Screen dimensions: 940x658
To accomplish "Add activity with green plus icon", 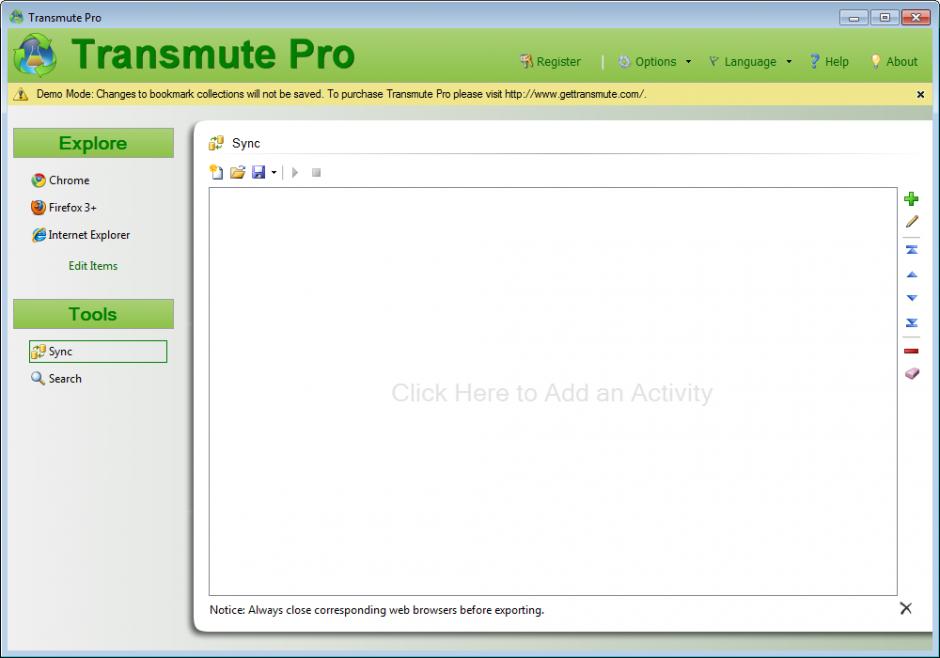I will pyautogui.click(x=911, y=199).
